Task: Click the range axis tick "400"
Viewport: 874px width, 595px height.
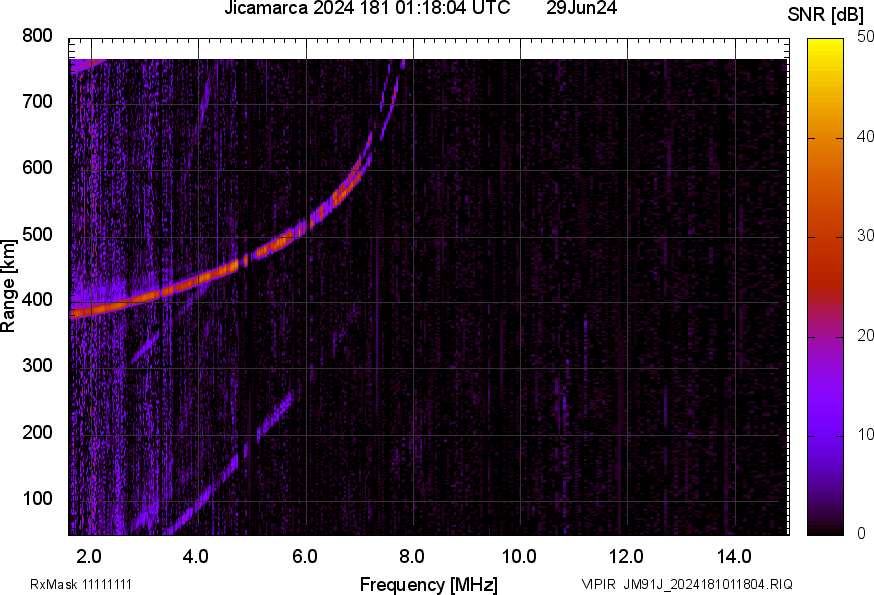Action: tap(37, 299)
